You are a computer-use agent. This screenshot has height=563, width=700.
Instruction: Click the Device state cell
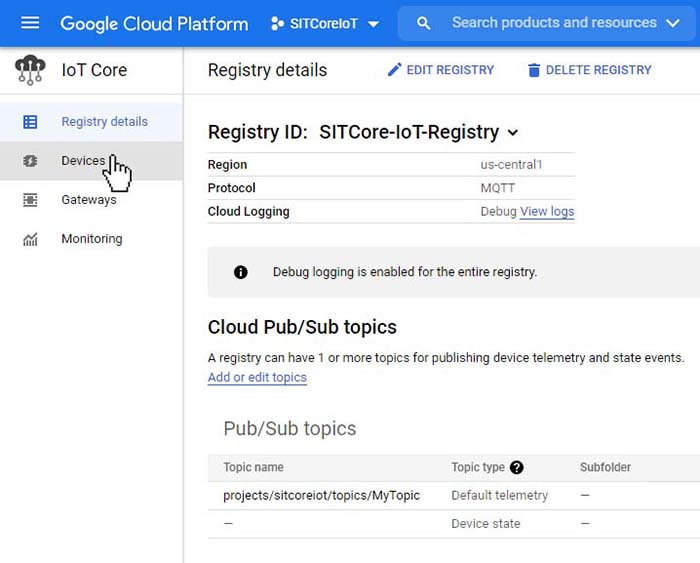pyautogui.click(x=486, y=523)
